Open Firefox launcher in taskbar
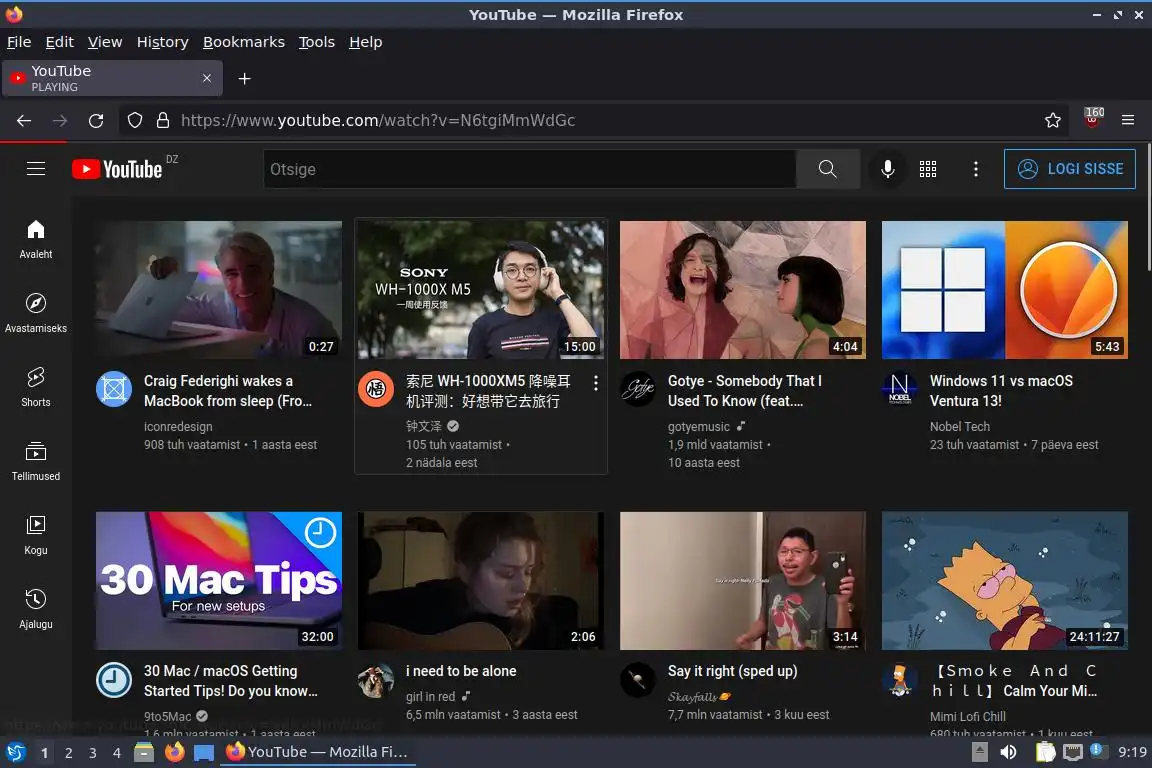Viewport: 1152px width, 768px height. pos(174,752)
